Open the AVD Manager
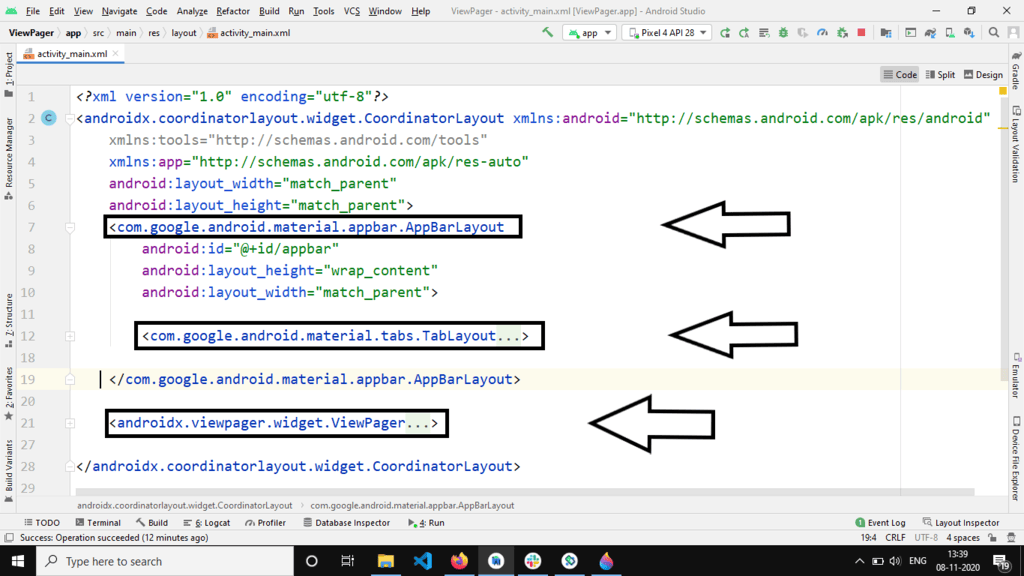Image resolution: width=1024 pixels, height=576 pixels. [x=950, y=32]
